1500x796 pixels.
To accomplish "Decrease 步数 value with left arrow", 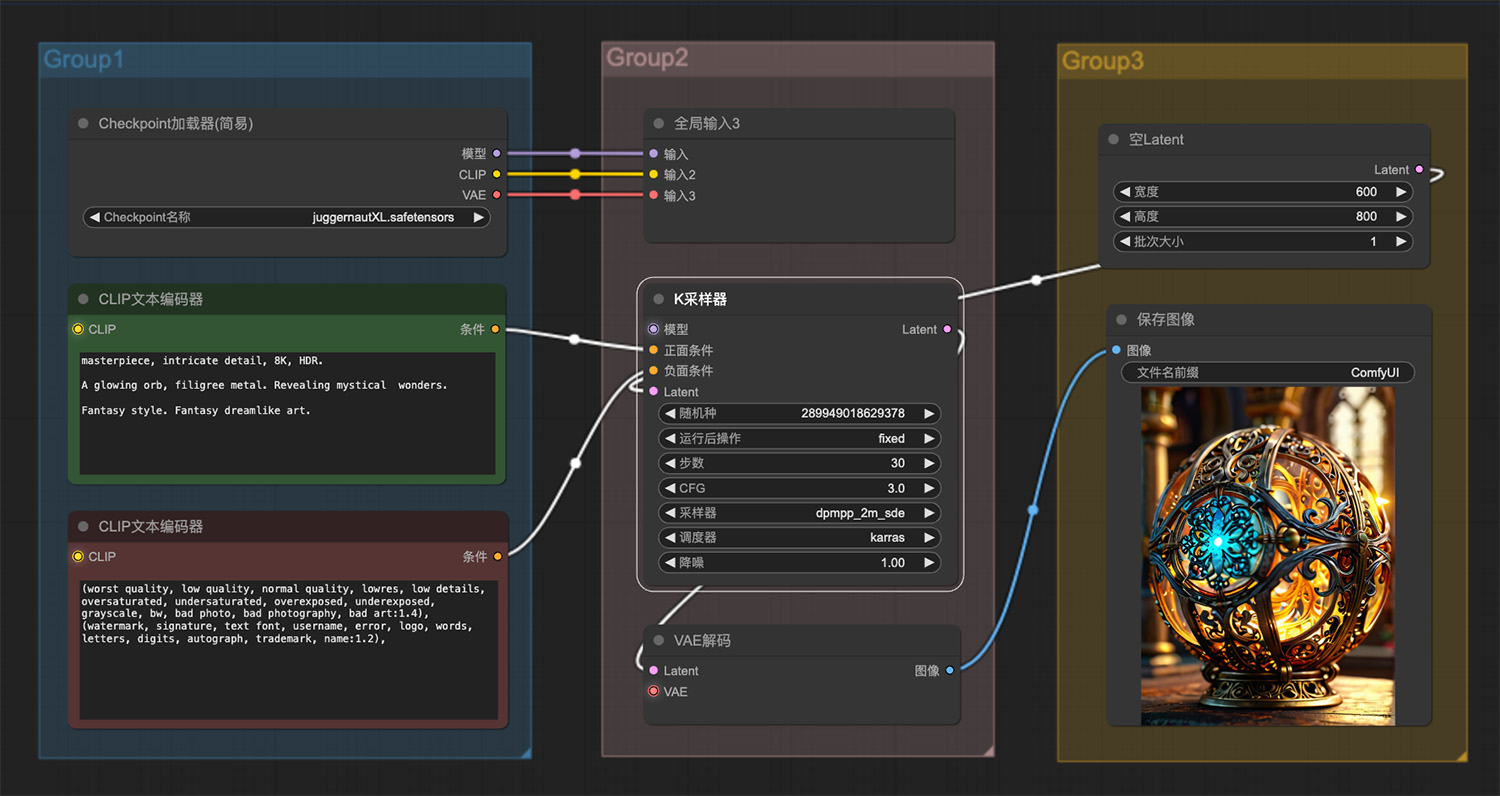I will pos(669,463).
